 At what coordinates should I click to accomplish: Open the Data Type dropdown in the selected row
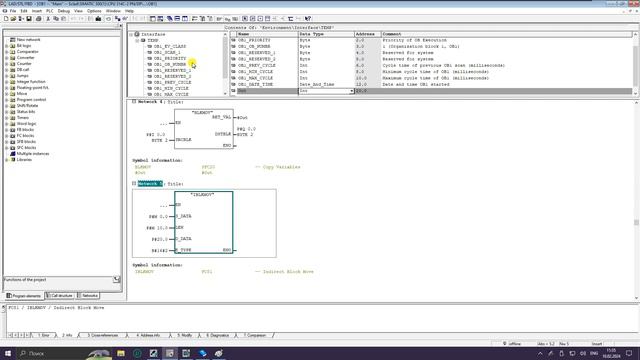(351, 91)
